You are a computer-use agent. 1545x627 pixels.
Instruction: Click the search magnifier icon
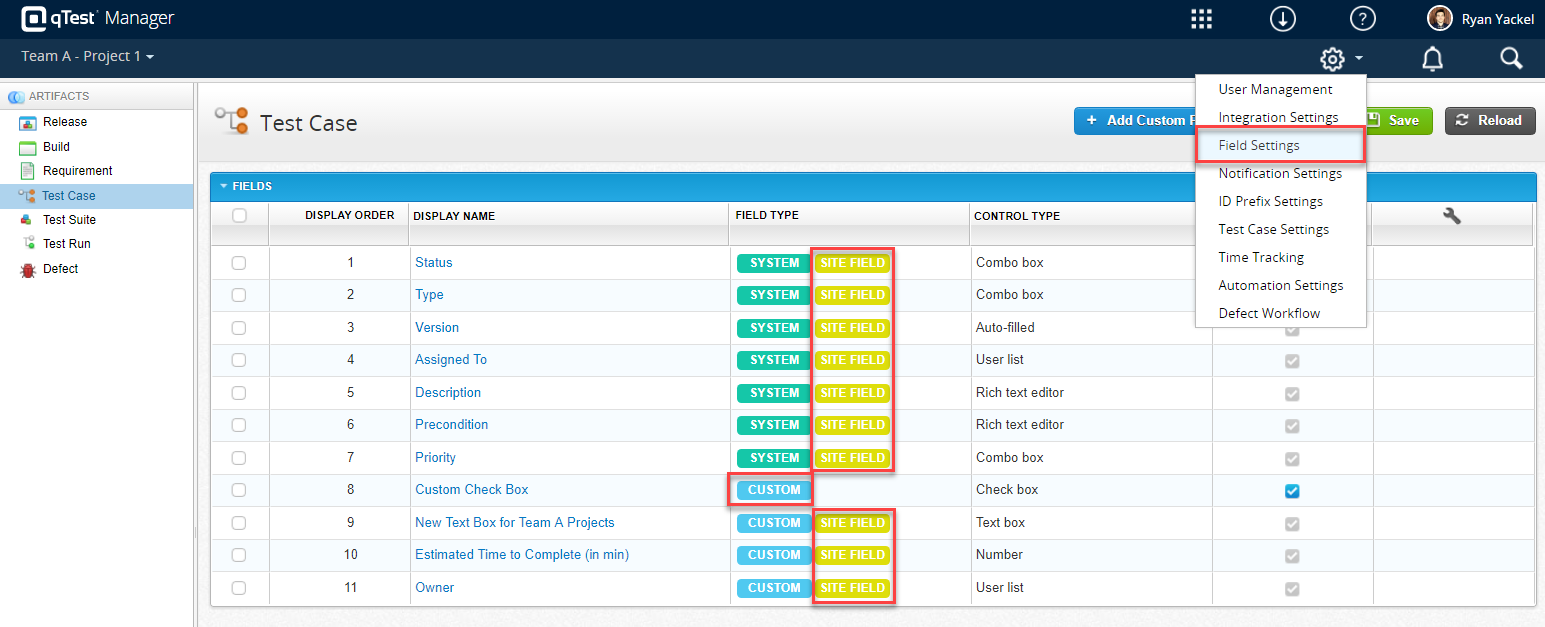pos(1511,59)
